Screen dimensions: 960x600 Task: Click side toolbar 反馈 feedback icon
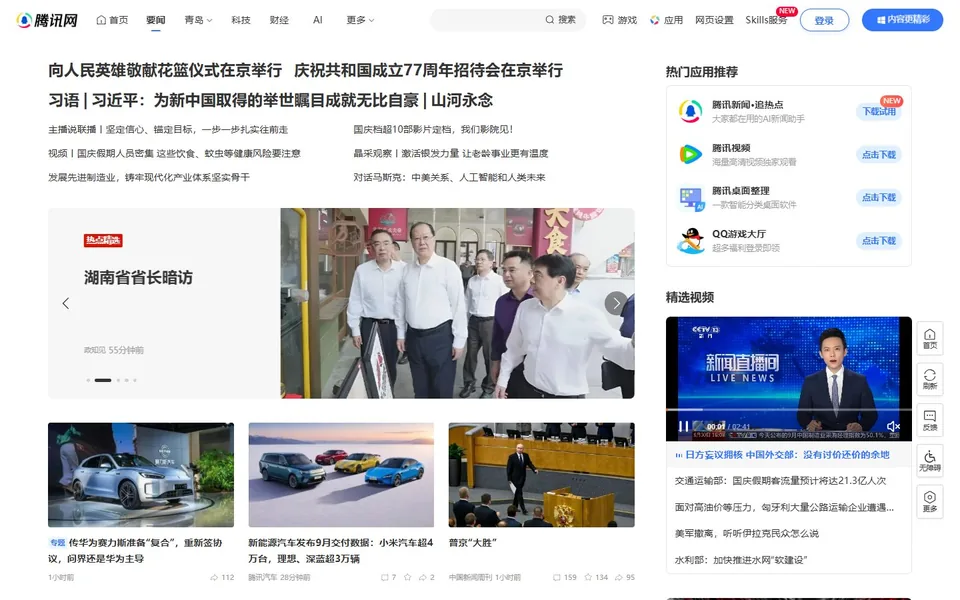(x=929, y=420)
